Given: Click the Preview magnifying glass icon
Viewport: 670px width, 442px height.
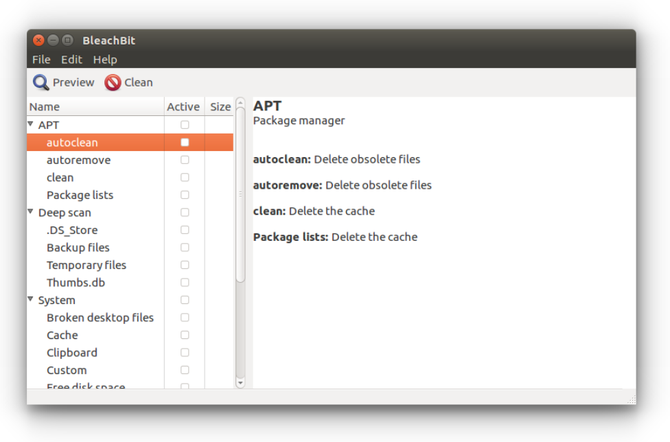Looking at the screenshot, I should (41, 82).
